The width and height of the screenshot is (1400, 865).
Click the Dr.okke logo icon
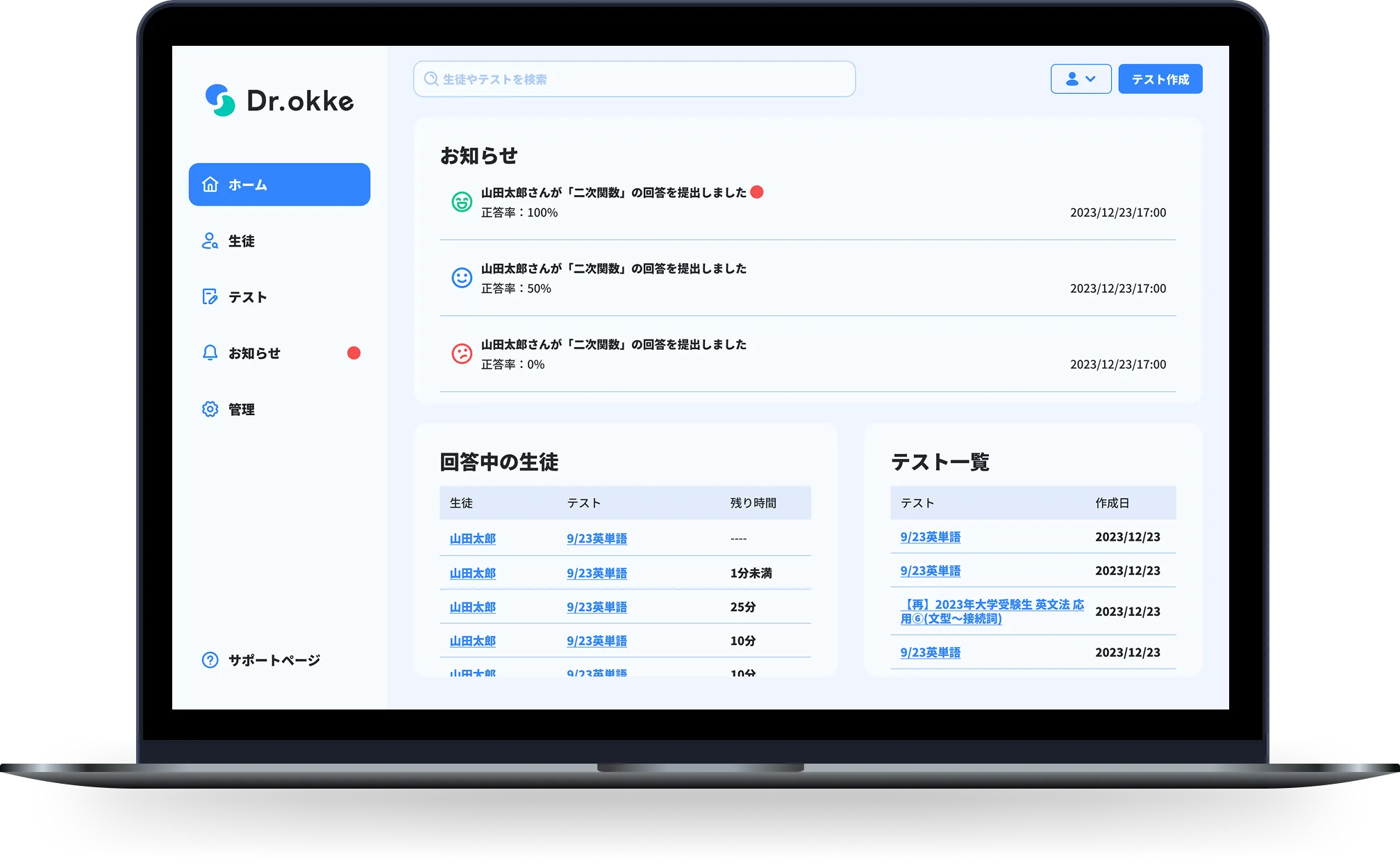[x=220, y=101]
